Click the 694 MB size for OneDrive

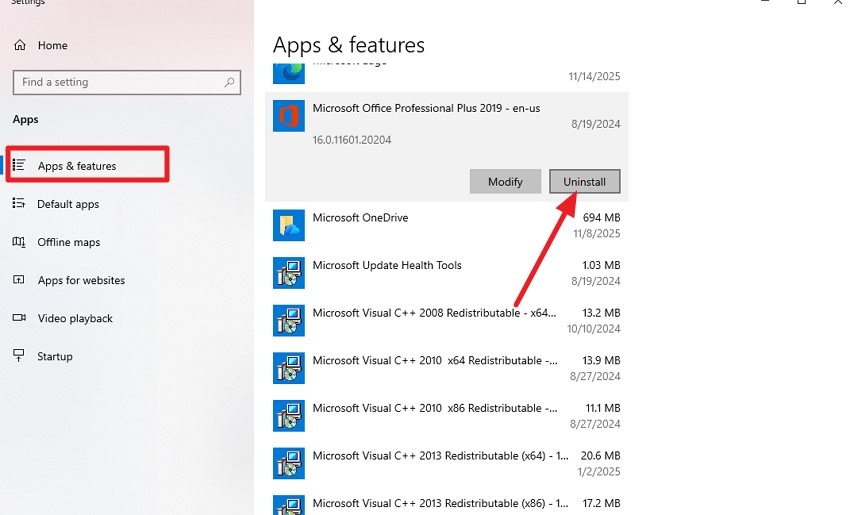coord(601,217)
